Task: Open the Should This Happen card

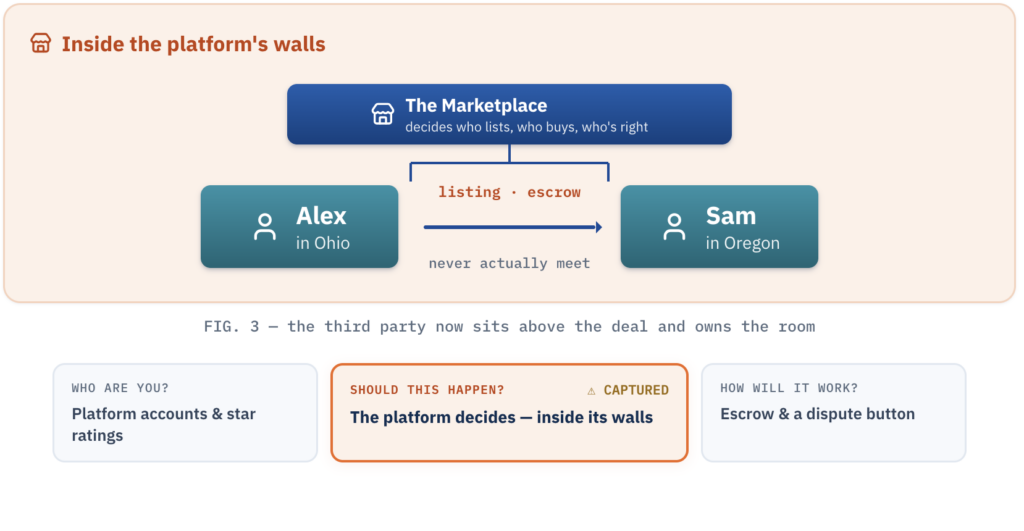Action: click(x=509, y=413)
